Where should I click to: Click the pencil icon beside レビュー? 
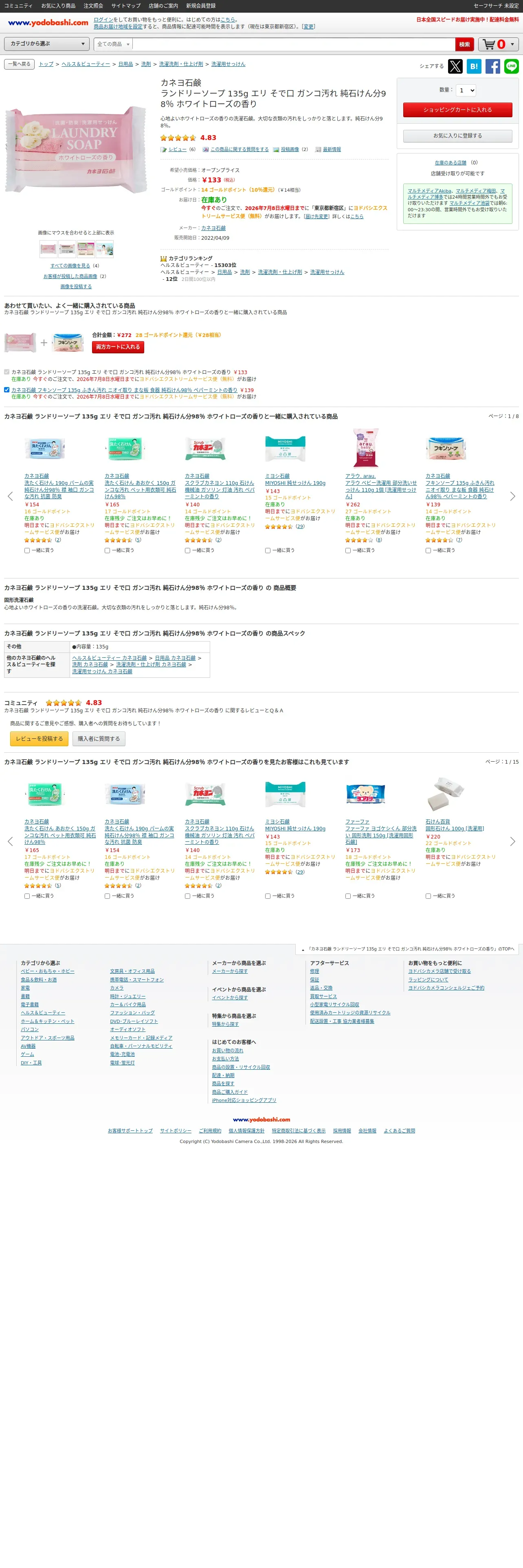point(163,150)
